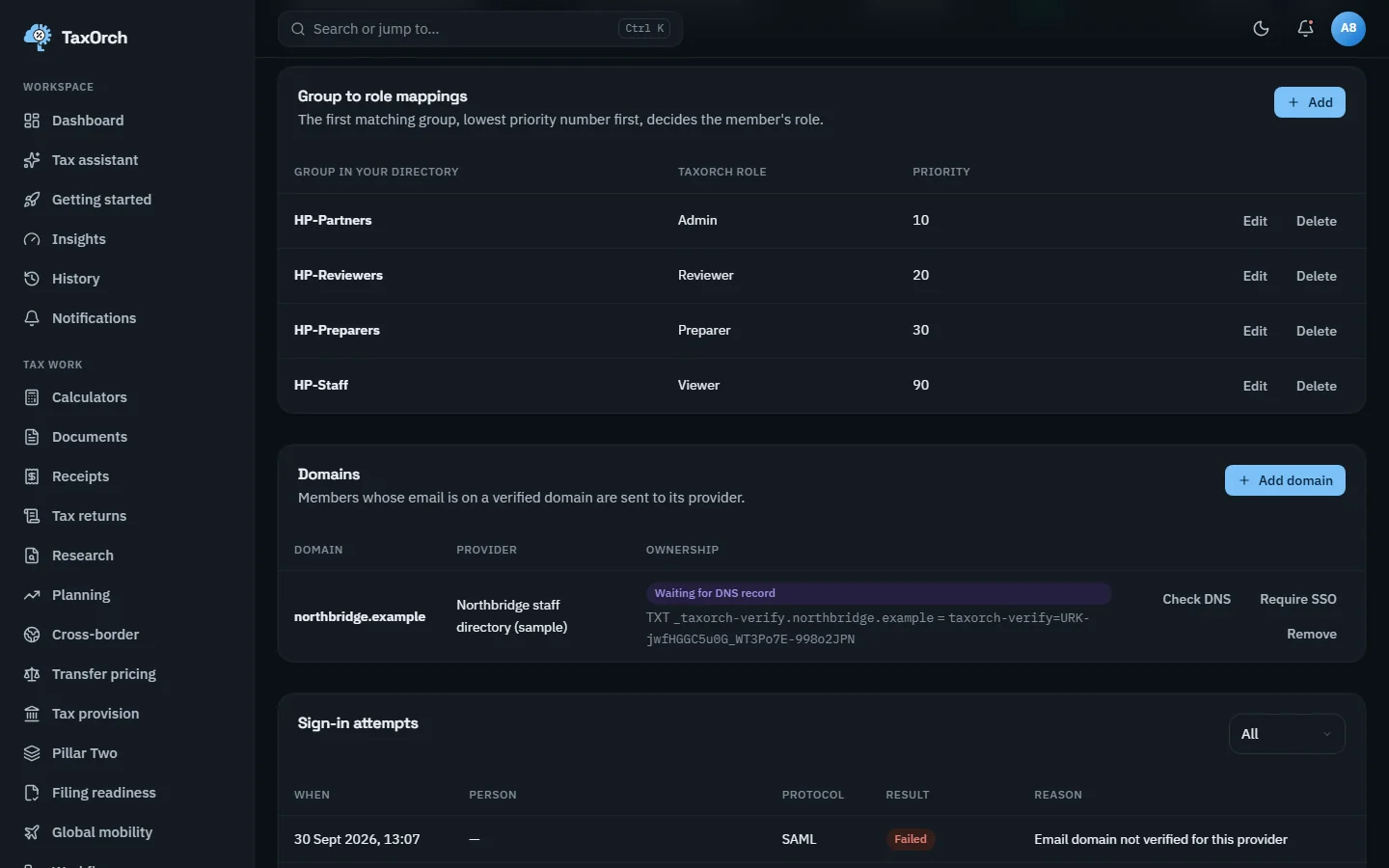
Task: Click the Global mobility plane icon
Action: [x=32, y=832]
